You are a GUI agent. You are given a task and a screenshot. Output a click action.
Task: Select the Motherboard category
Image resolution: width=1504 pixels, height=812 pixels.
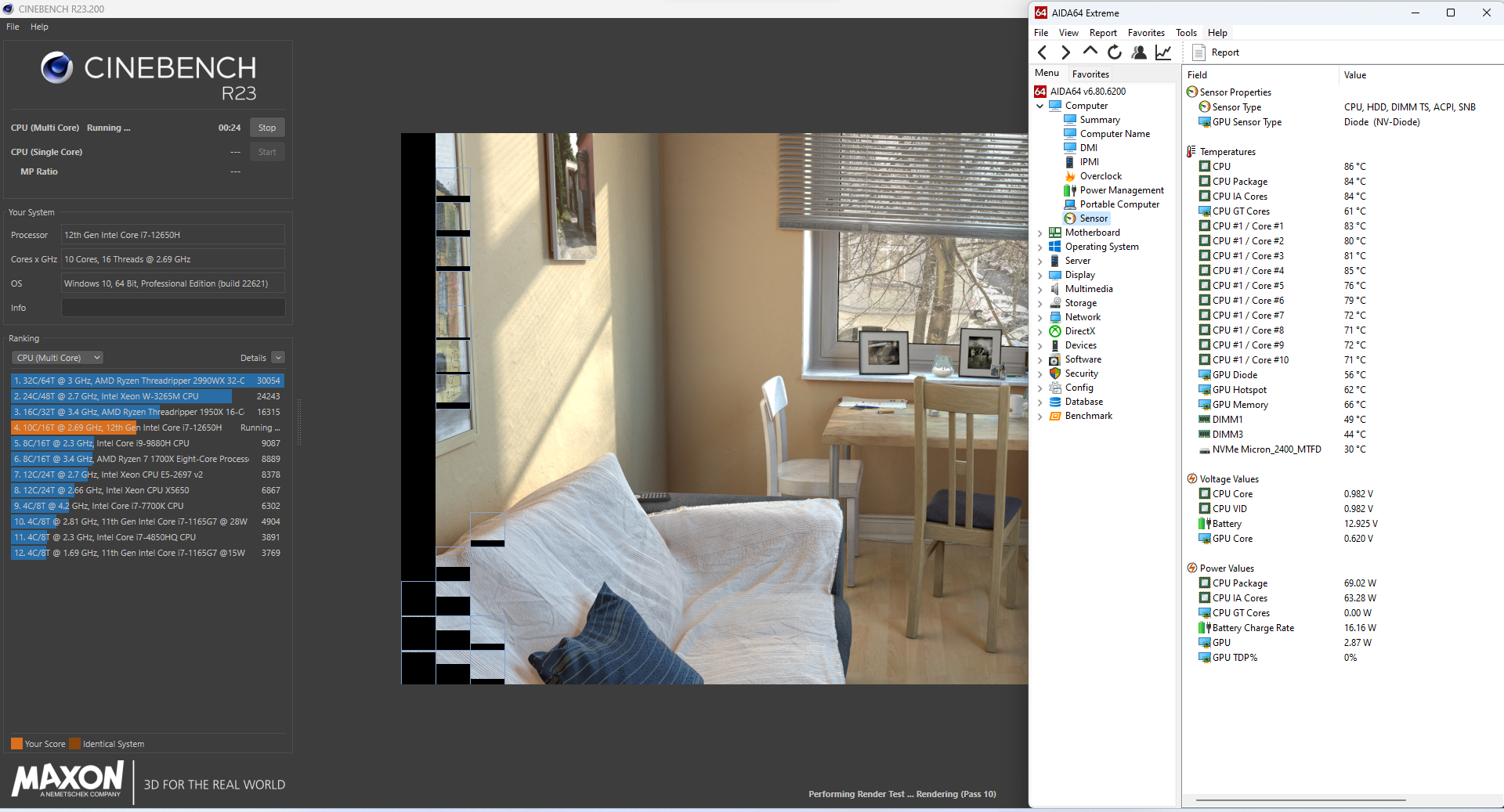1092,233
